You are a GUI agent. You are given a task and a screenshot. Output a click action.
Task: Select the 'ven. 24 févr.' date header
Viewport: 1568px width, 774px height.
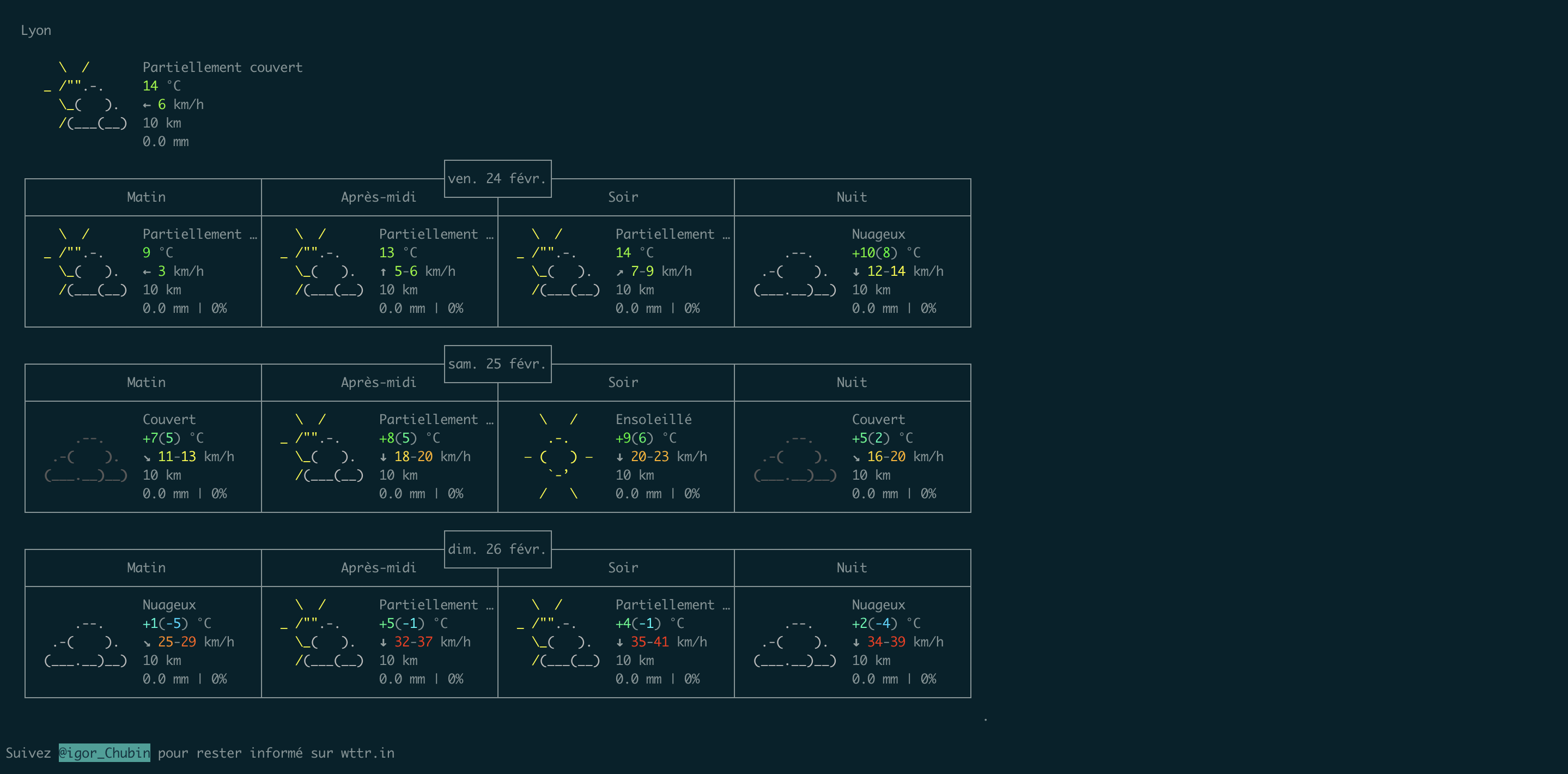[497, 178]
